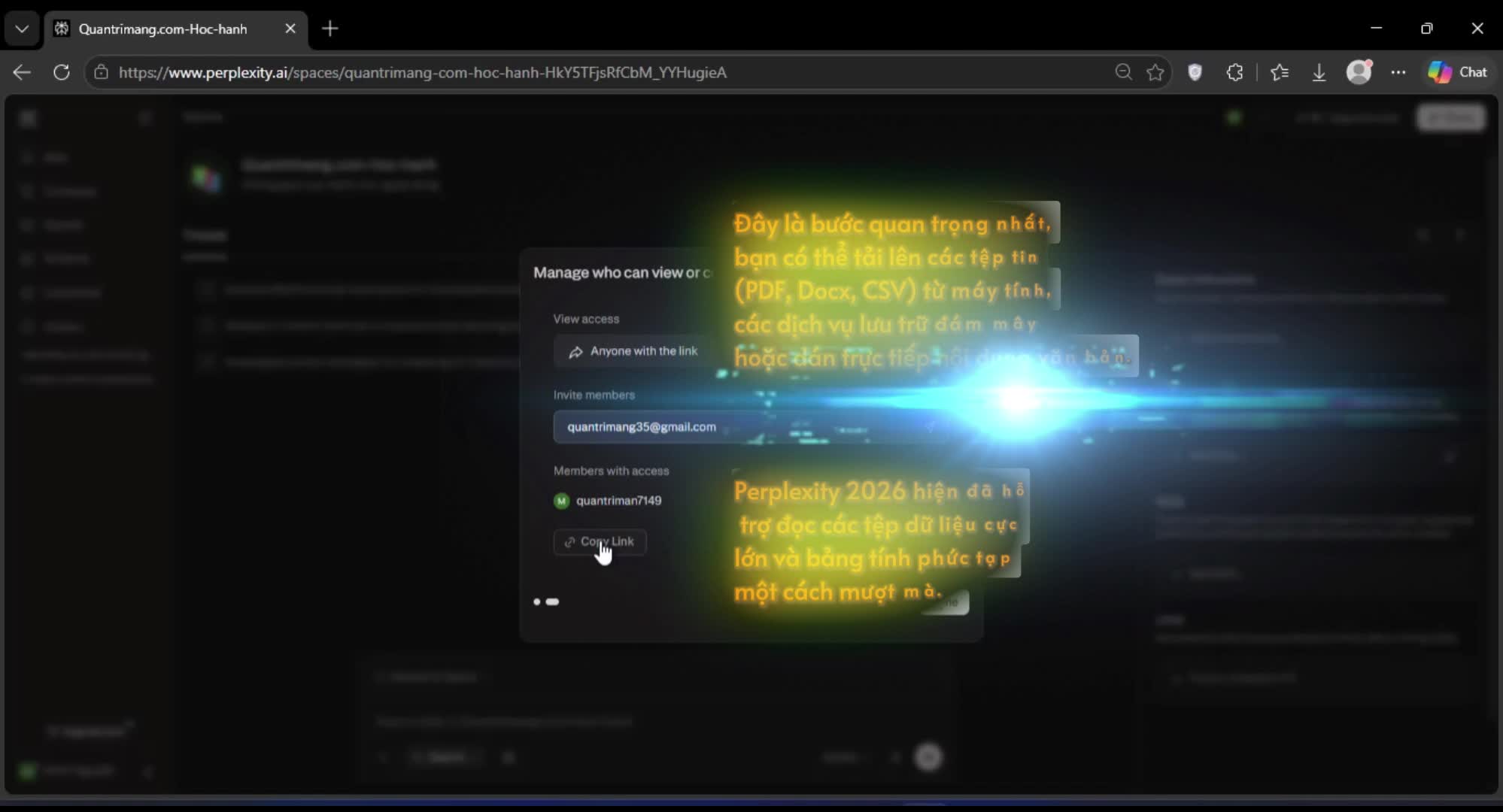Refresh the Perplexity page
The width and height of the screenshot is (1503, 812).
pos(62,72)
